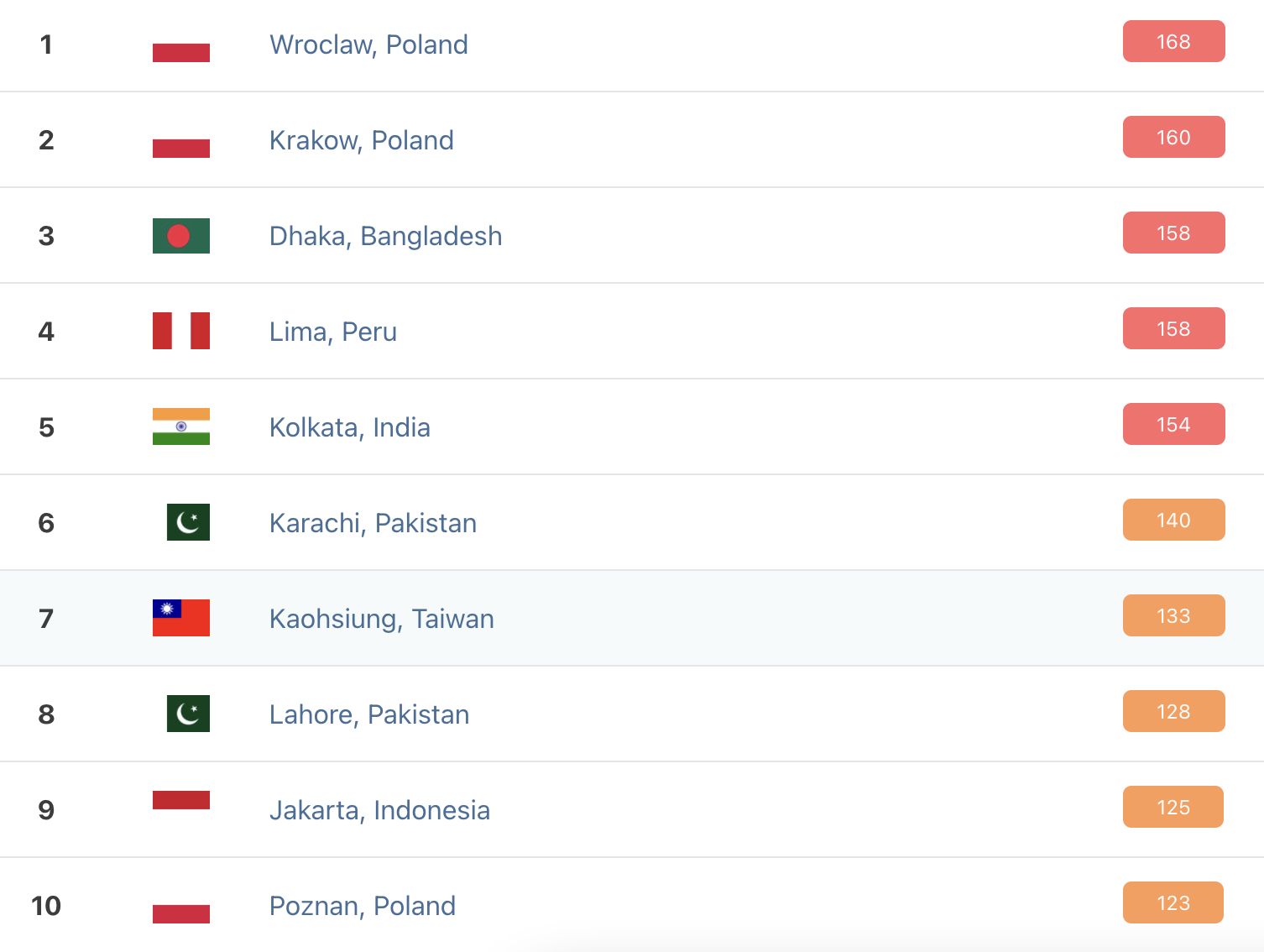Open the Krakow, Poland link
The image size is (1264, 952).
click(x=361, y=140)
